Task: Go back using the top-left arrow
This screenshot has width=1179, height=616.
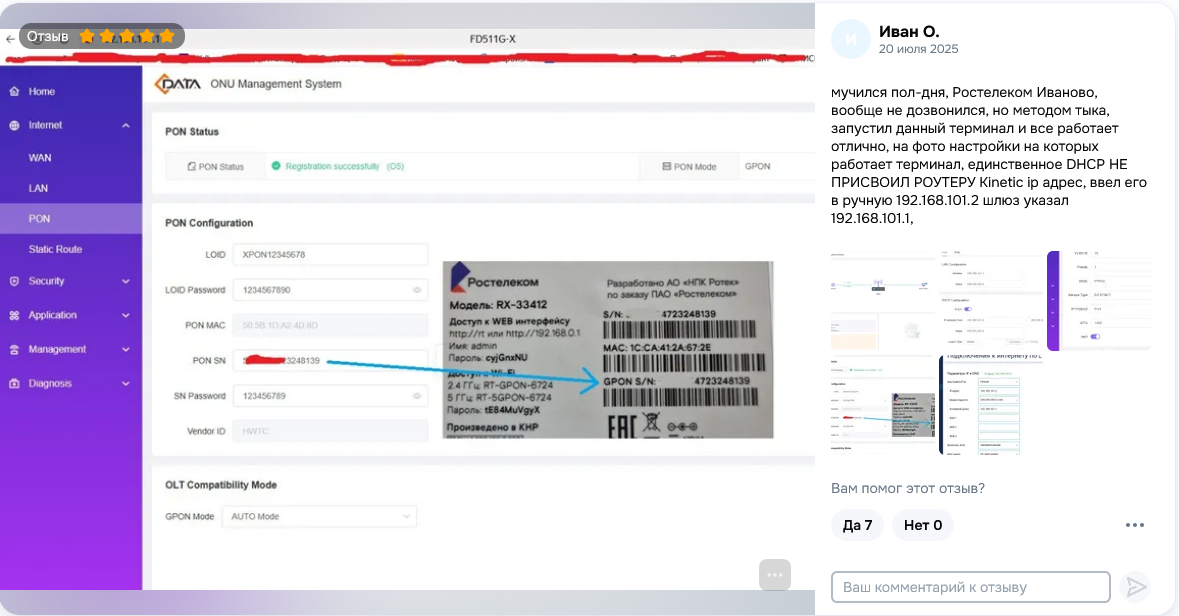Action: click(x=10, y=38)
